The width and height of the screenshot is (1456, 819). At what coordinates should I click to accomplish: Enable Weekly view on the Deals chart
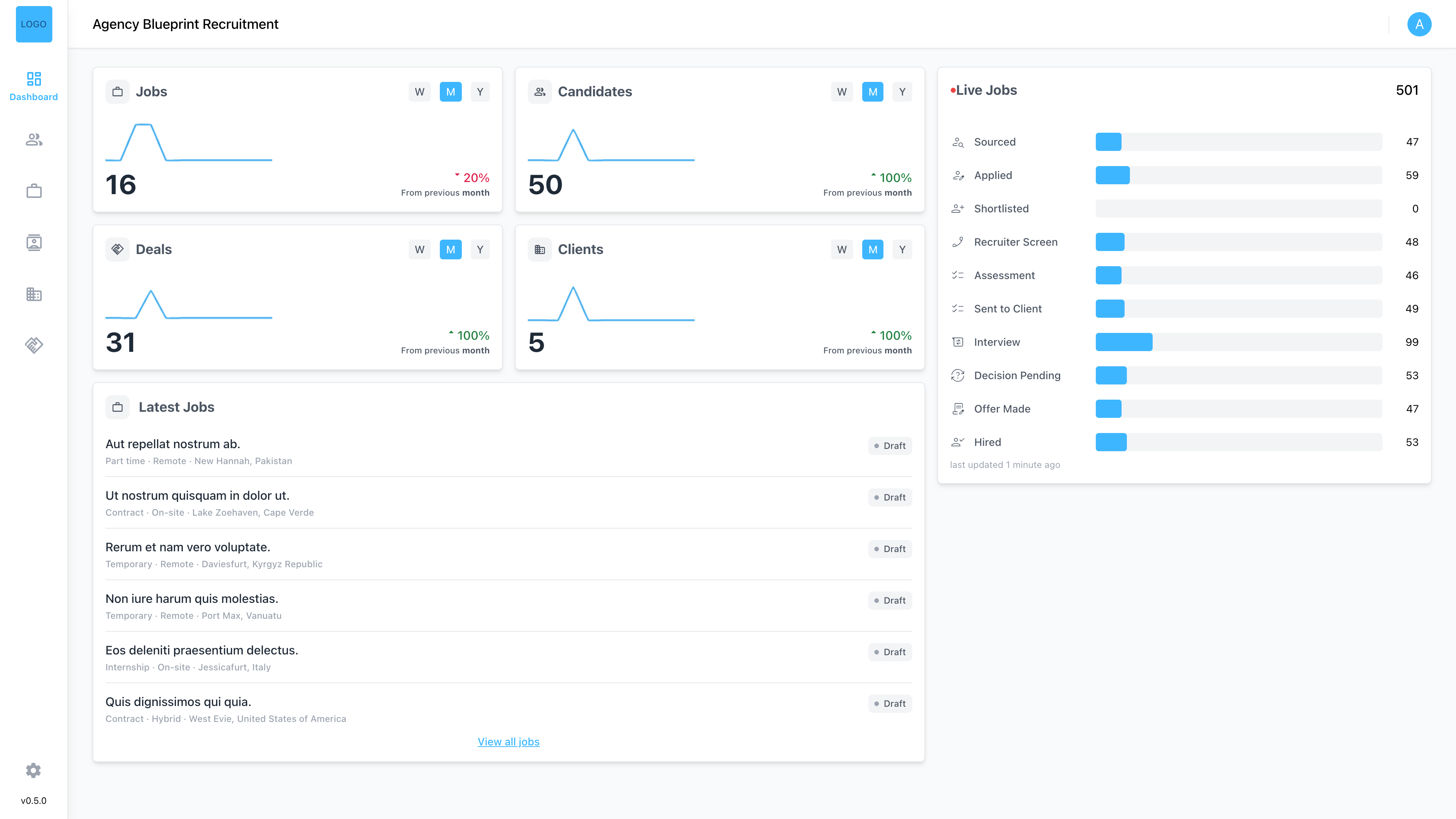(x=419, y=249)
